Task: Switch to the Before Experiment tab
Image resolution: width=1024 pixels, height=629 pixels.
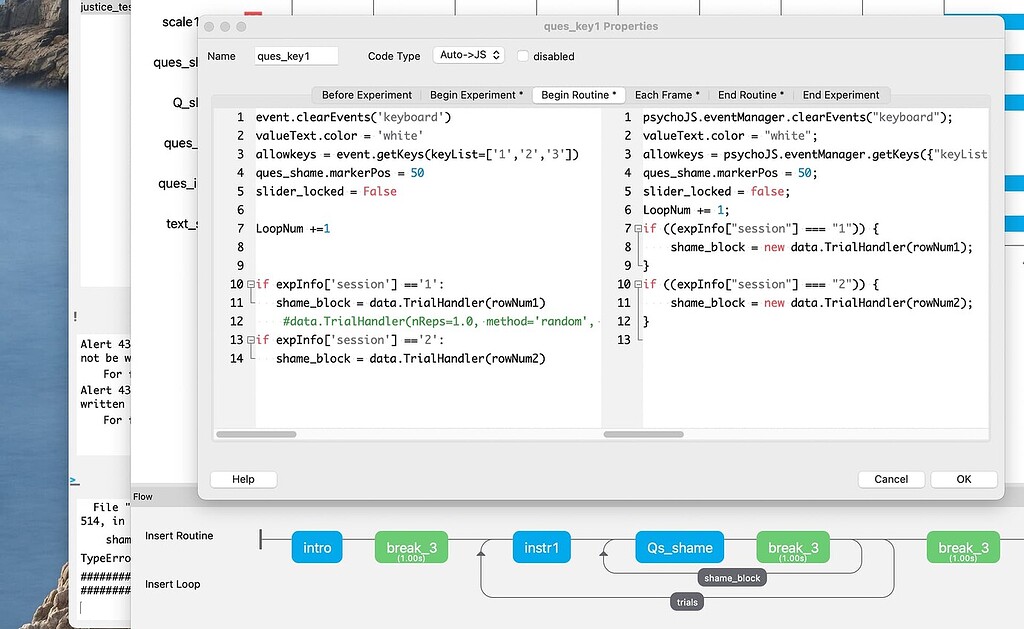Action: tap(365, 95)
